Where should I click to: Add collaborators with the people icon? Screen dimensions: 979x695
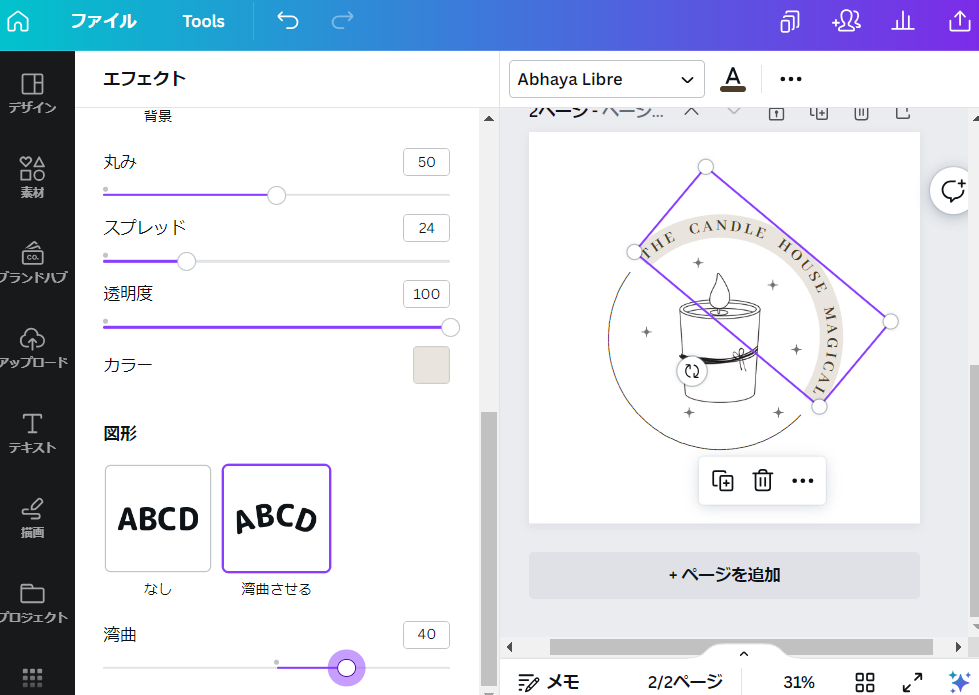[847, 22]
